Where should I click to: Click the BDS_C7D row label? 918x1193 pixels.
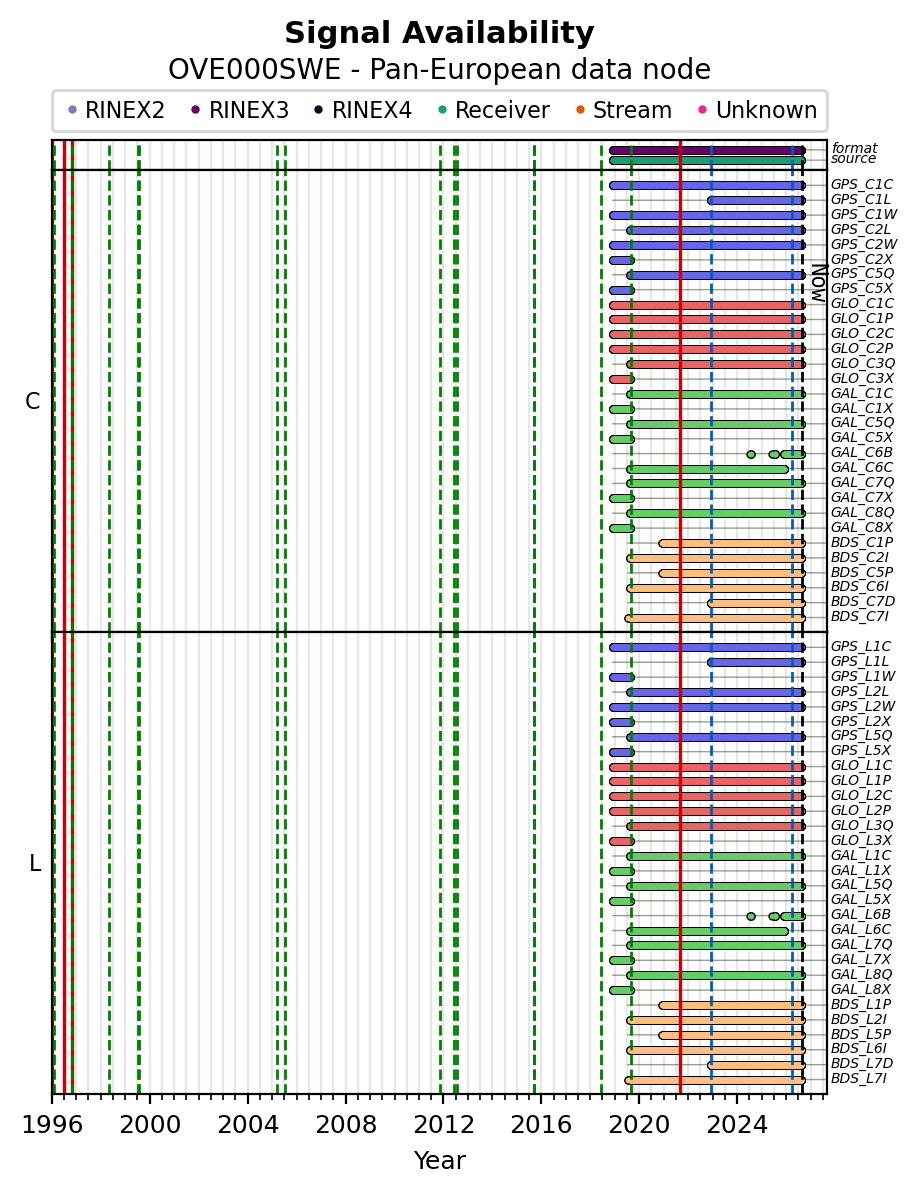[x=862, y=602]
